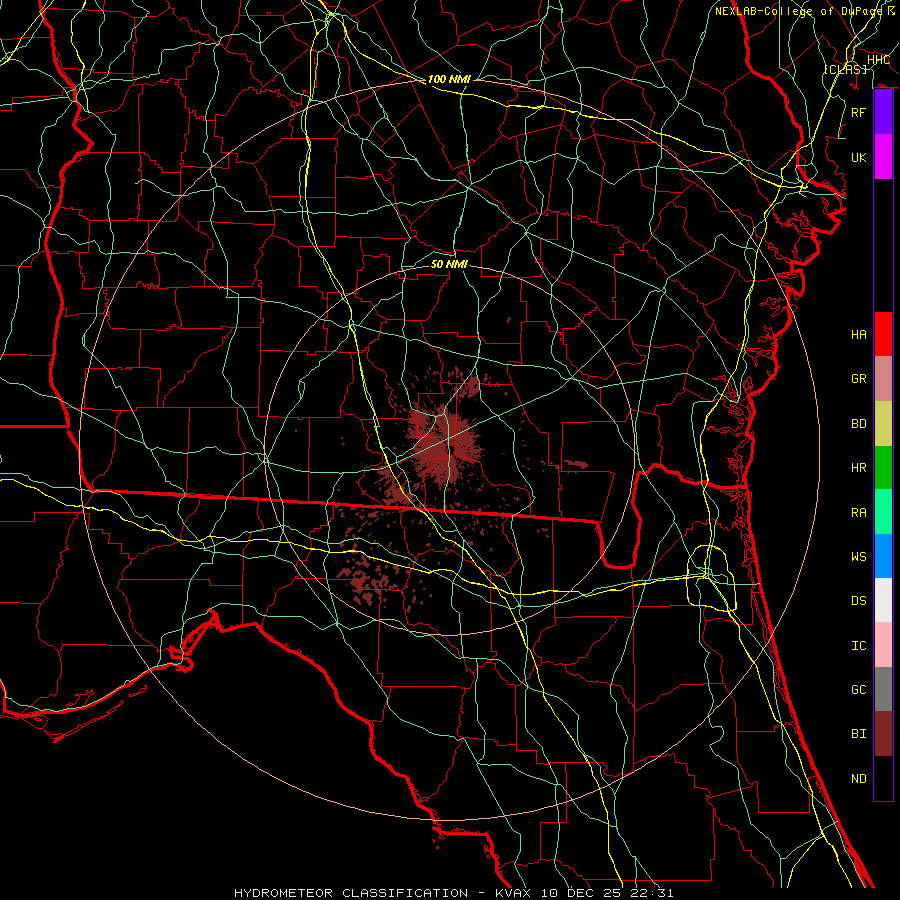
Task: Click the KVAX station identifier
Action: click(513, 893)
